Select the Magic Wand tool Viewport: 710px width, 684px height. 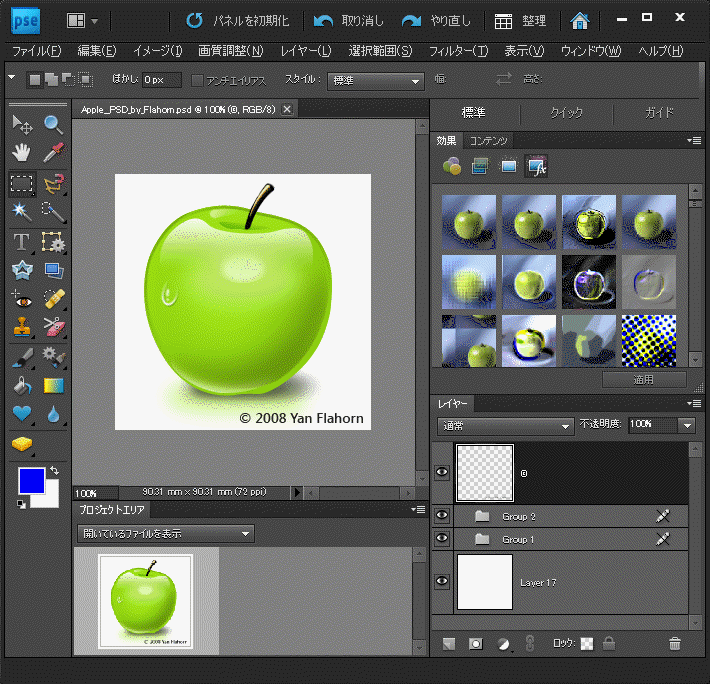[21, 212]
